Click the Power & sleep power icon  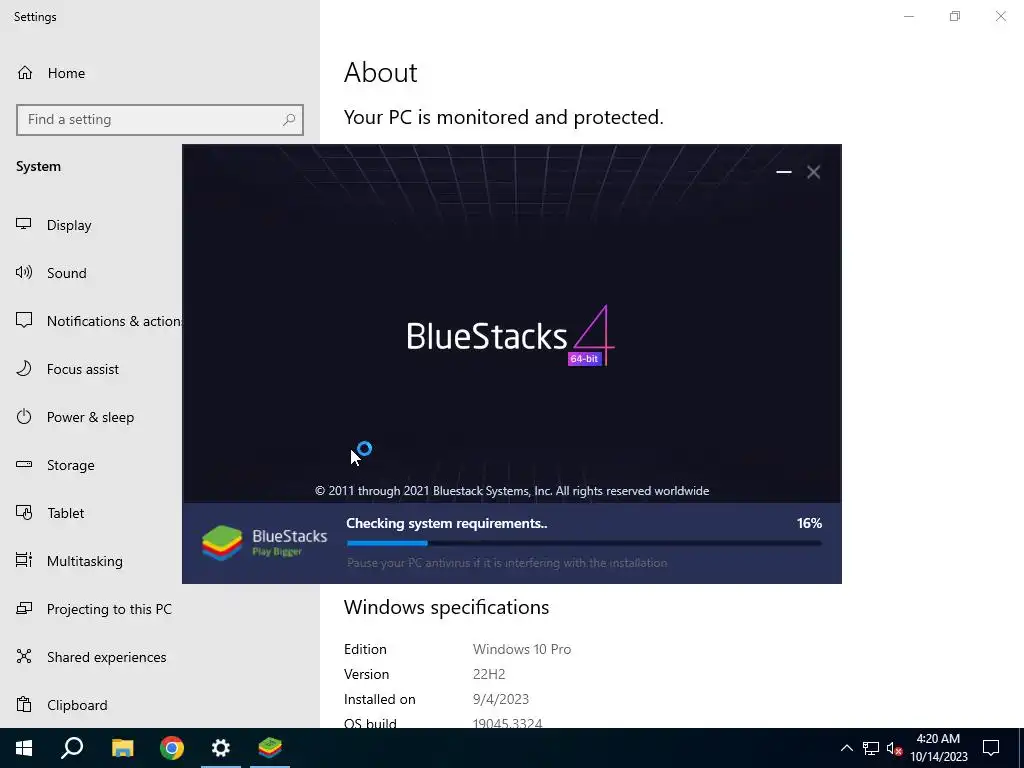coord(24,416)
